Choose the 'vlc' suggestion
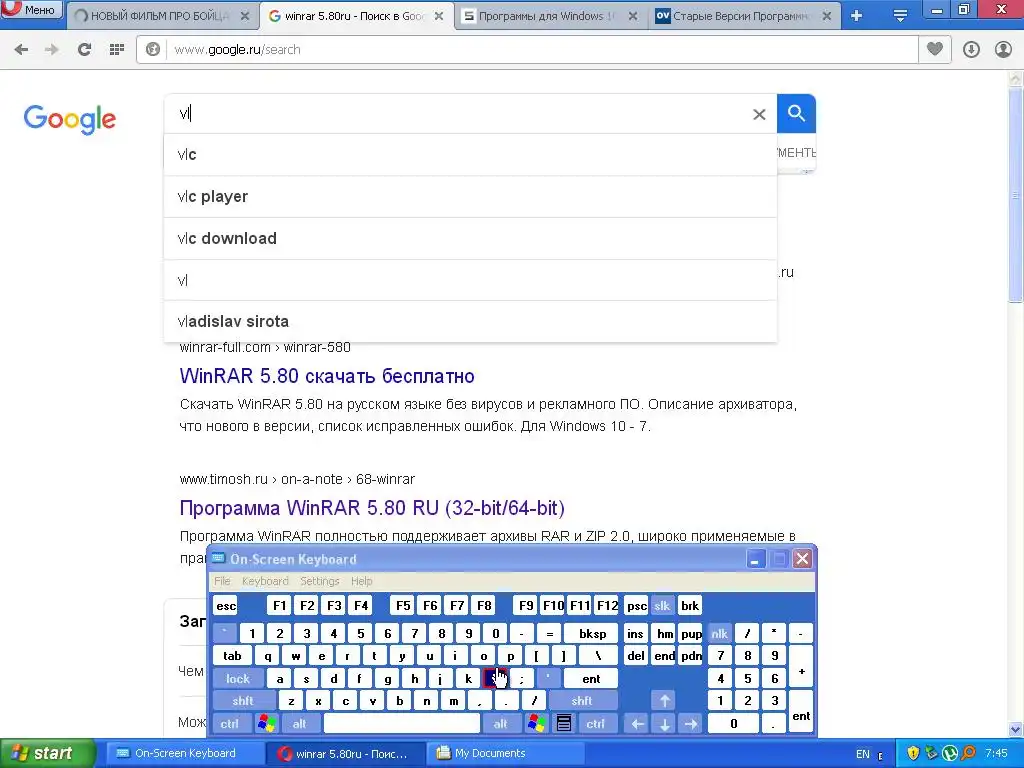Image resolution: width=1024 pixels, height=768 pixels. (470, 155)
